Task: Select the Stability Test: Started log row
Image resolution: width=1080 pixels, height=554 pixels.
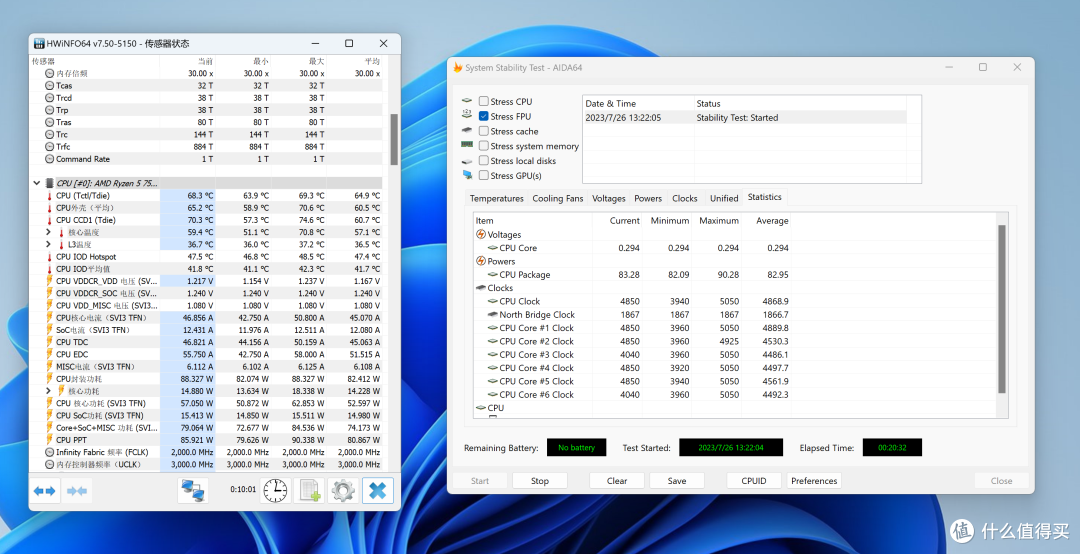Action: (x=745, y=118)
